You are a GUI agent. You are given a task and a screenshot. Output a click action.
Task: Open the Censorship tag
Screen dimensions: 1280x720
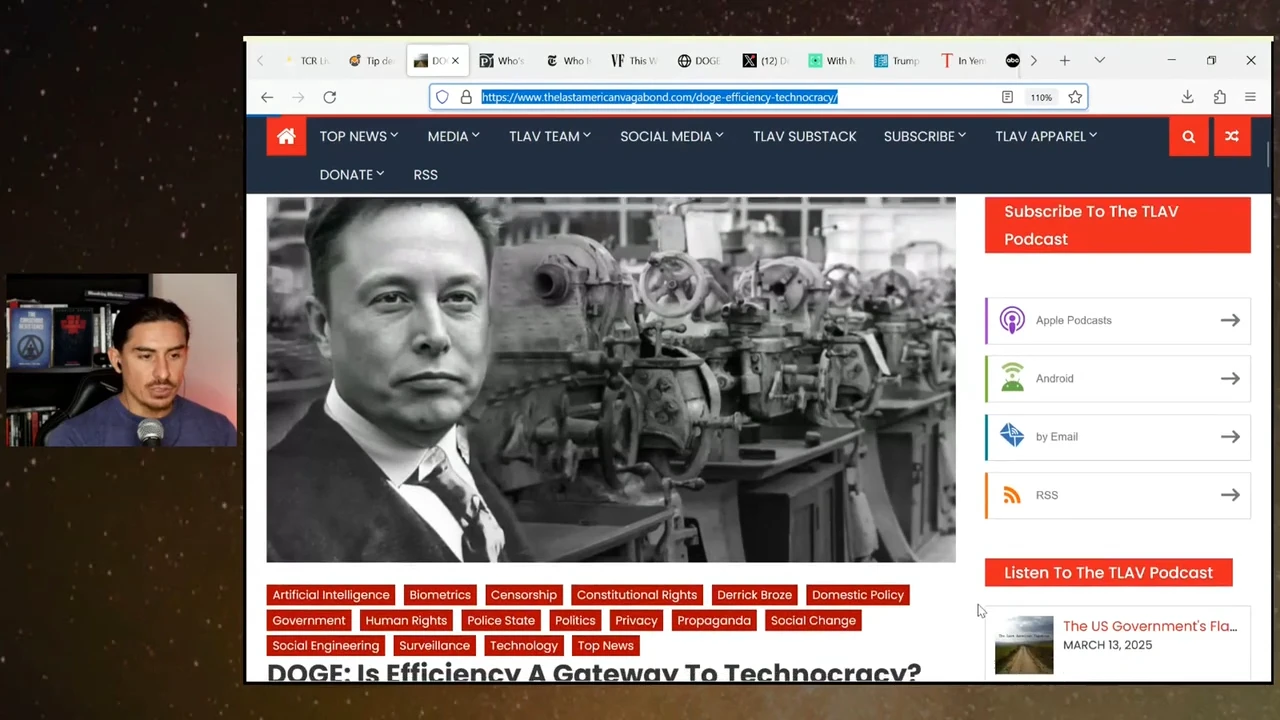[523, 595]
